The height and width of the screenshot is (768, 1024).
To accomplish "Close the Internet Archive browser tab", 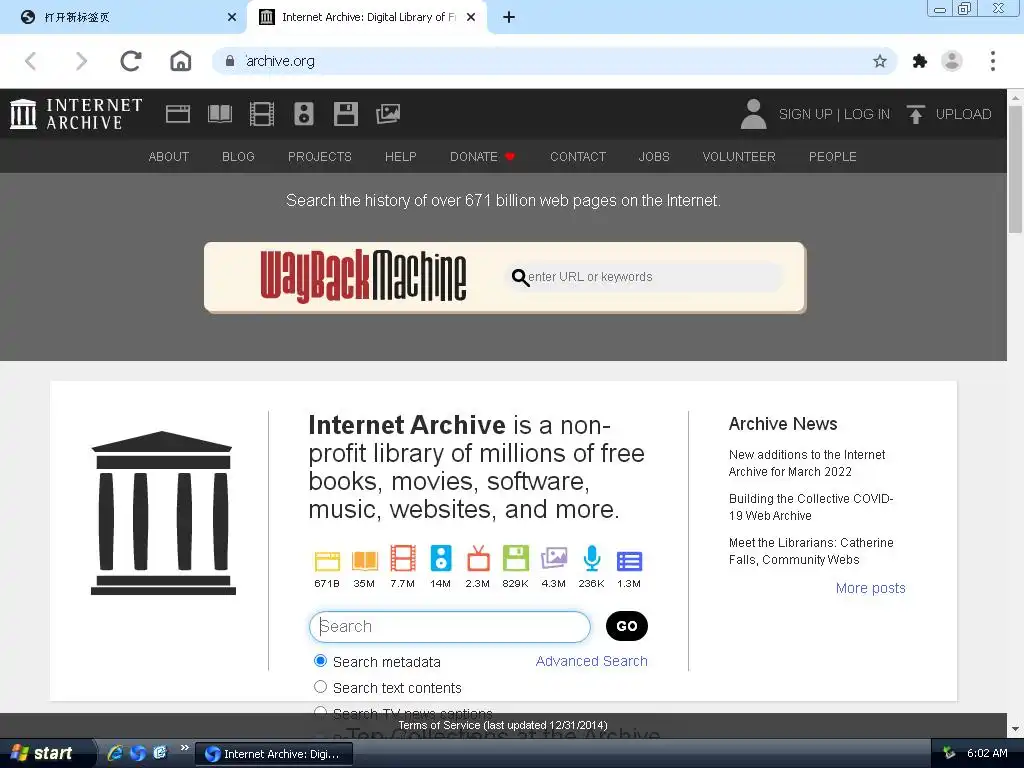I will [x=471, y=18].
